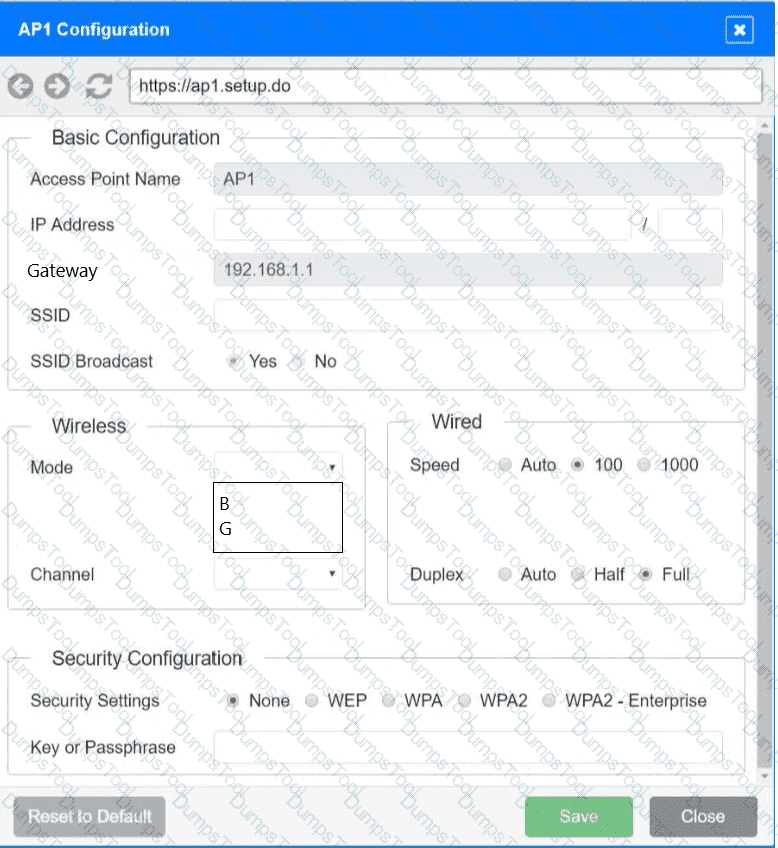Choose 1000 for wired Speed
This screenshot has height=848, width=778.
tap(644, 465)
